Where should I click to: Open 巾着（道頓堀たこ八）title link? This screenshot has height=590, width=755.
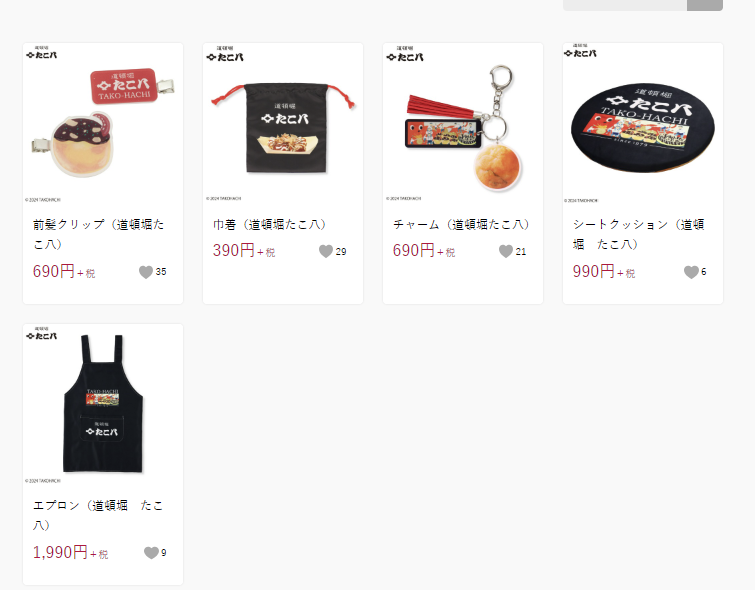click(x=270, y=224)
